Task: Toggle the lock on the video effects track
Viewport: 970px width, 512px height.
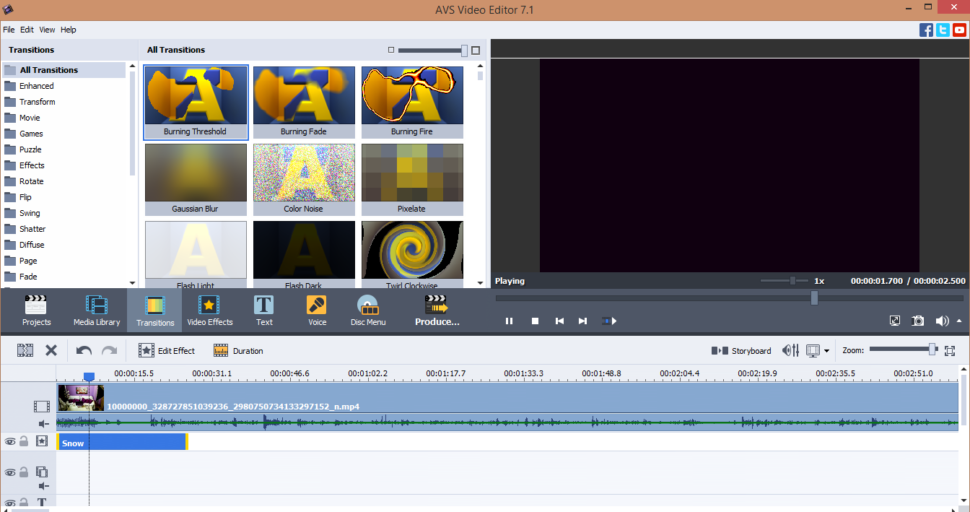Action: click(24, 441)
